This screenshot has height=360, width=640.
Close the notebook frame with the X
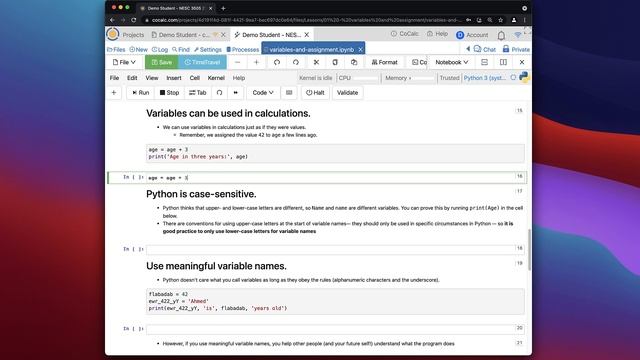pyautogui.click(x=522, y=62)
